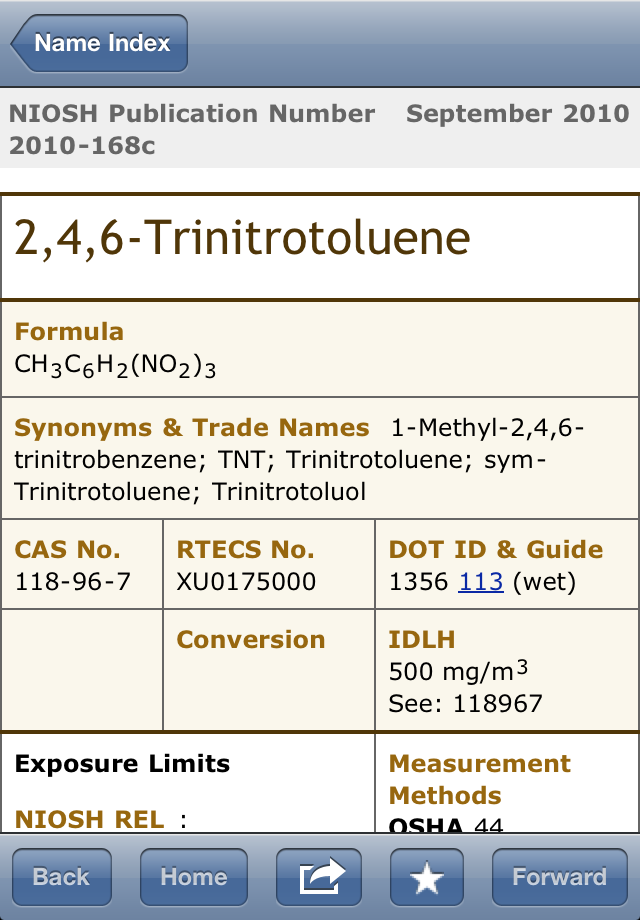Tap the RTECS number XU0175000
This screenshot has width=640, height=920.
(246, 582)
